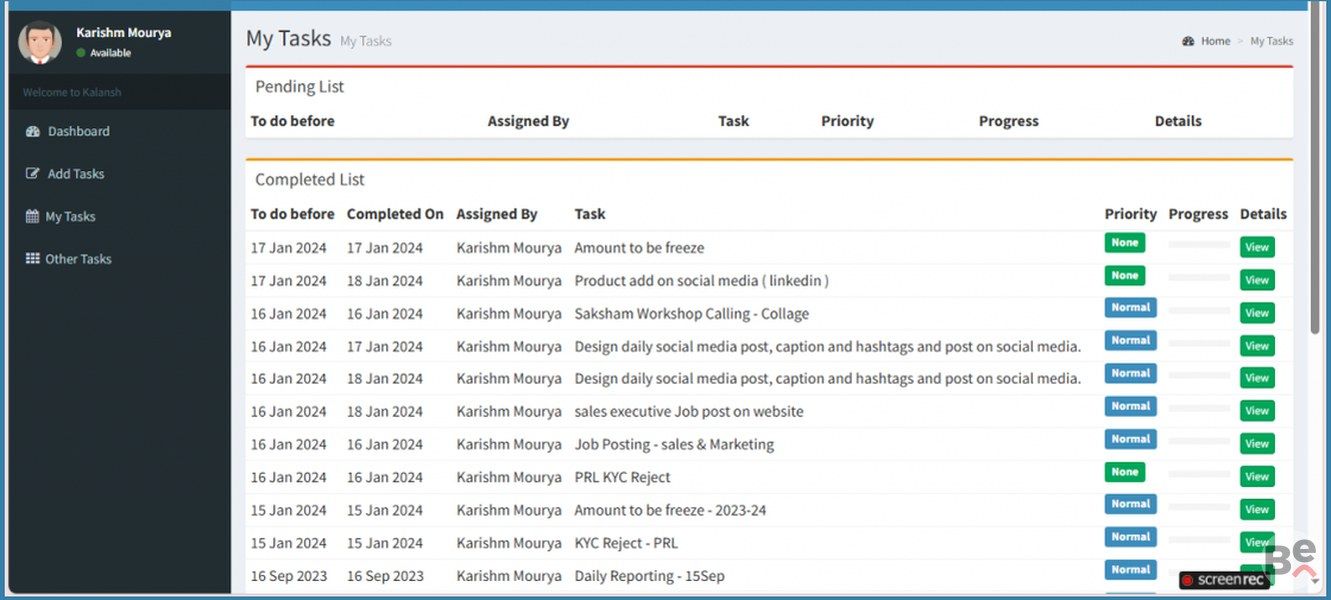Click View for Job Posting sales & Marketing
Screen dimensions: 1331x600
(x=1256, y=444)
